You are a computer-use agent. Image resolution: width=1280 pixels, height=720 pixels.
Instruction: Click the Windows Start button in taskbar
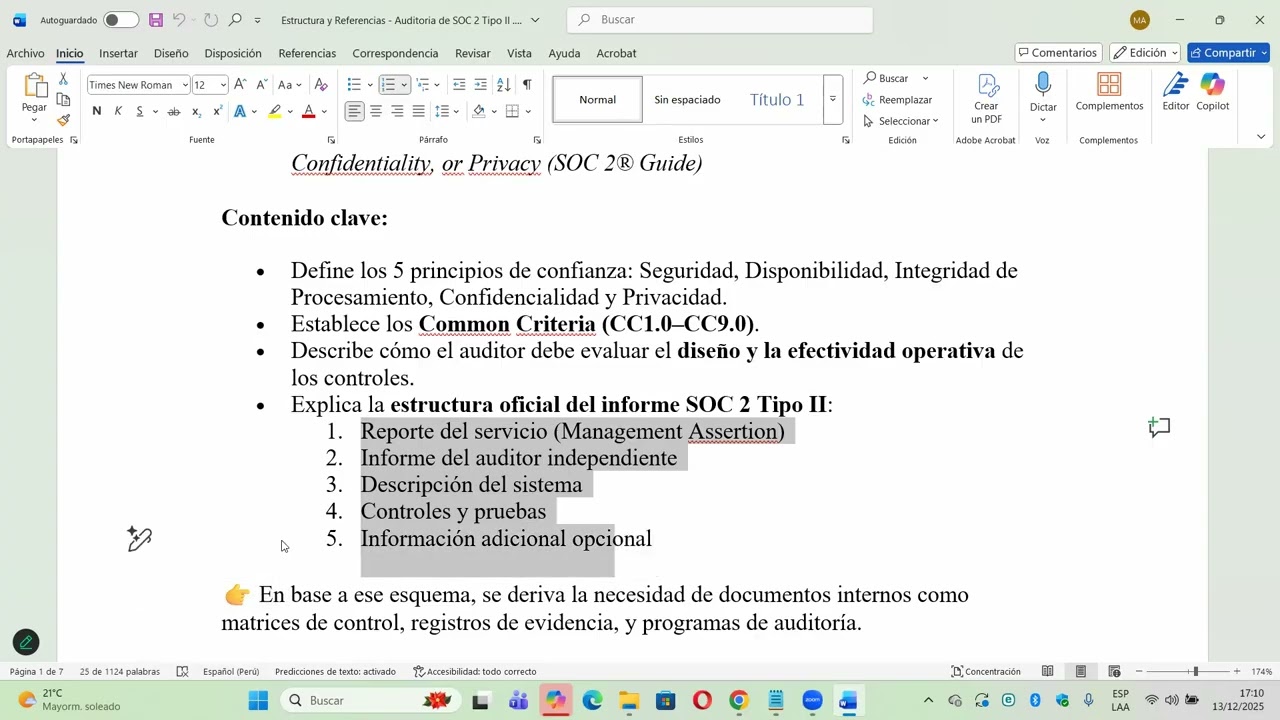(x=258, y=701)
